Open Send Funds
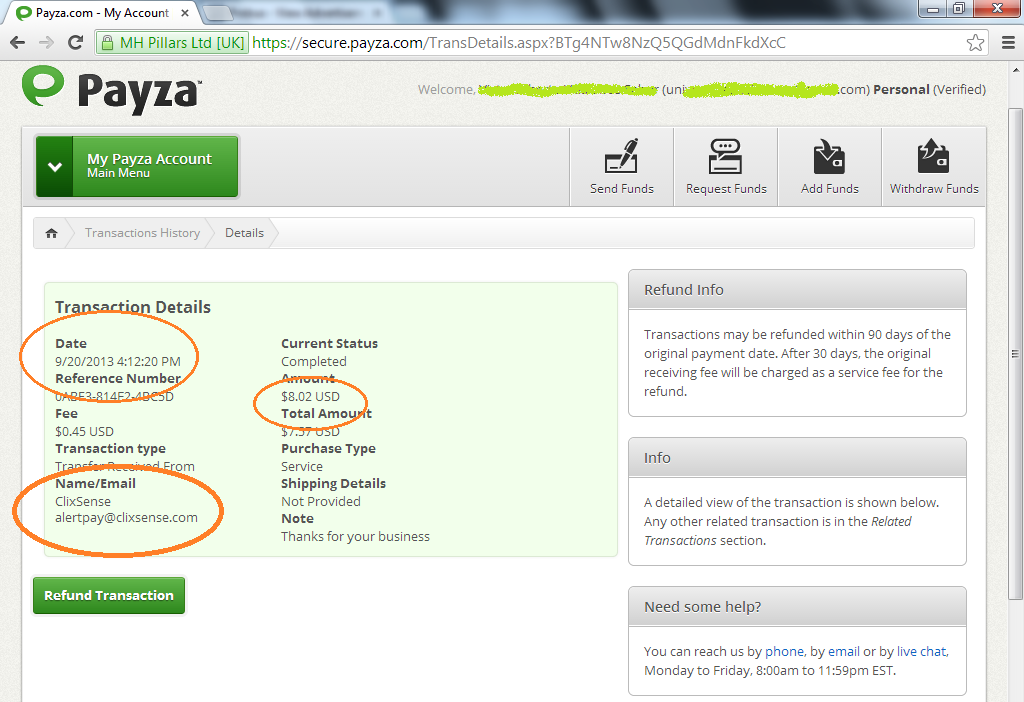1024x702 pixels. pyautogui.click(x=622, y=167)
